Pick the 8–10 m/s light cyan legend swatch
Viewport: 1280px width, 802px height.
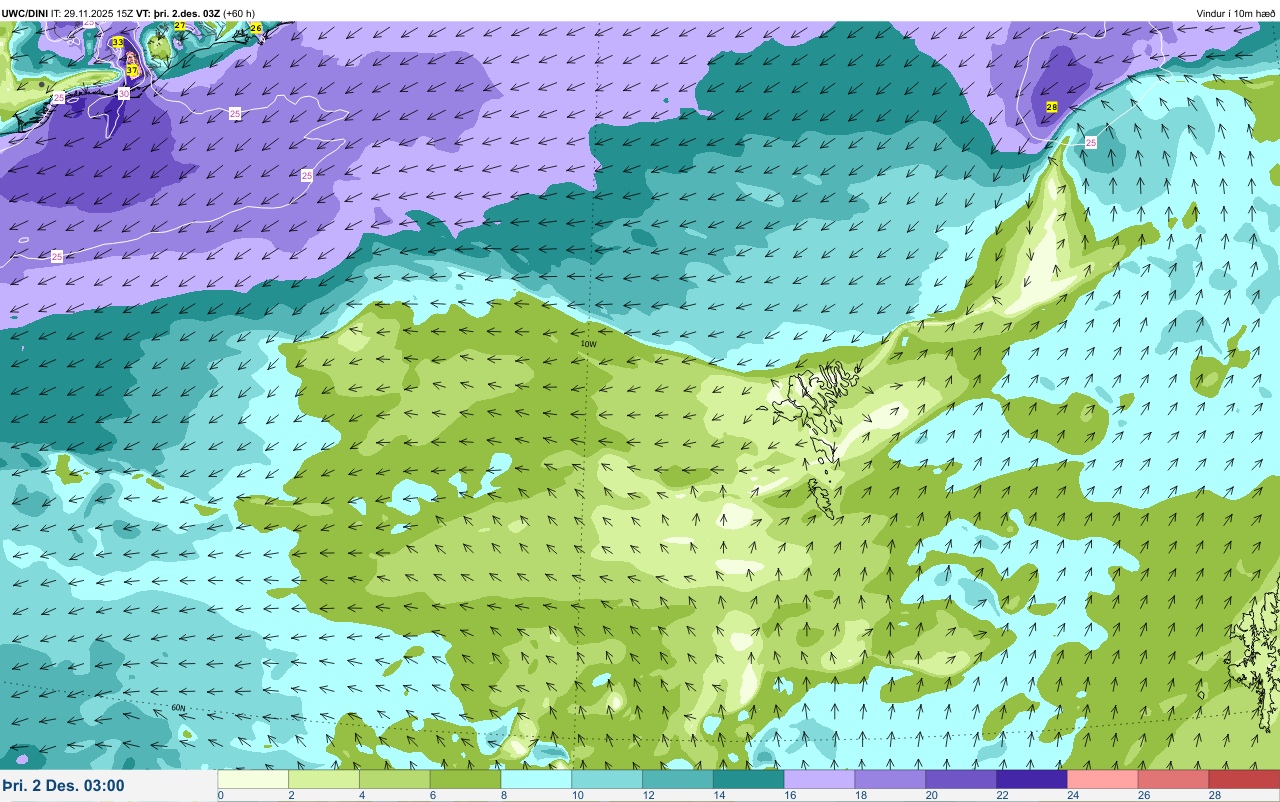[x=537, y=779]
